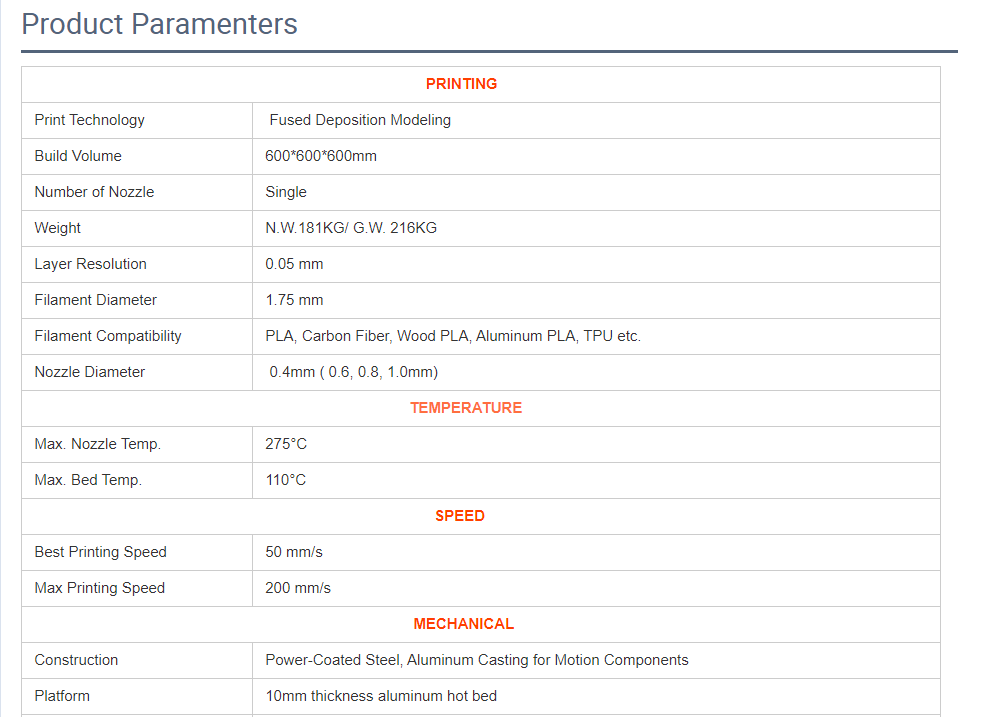Screen dimensions: 984x717
Task: Click the Product Paramenters heading
Action: click(x=160, y=24)
